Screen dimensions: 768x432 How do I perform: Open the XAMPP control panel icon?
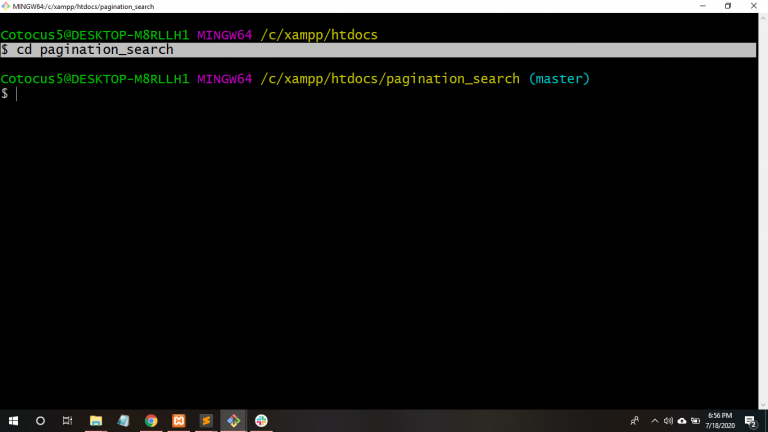click(x=179, y=421)
